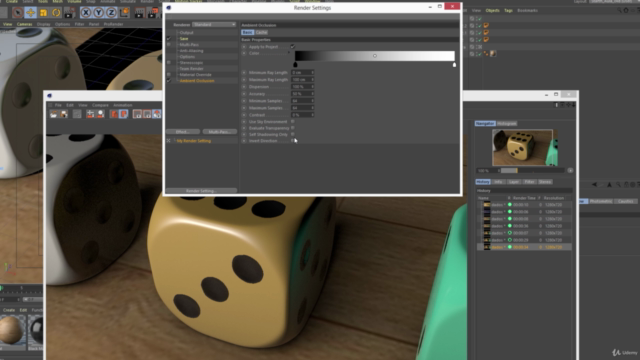
Task: Open the Histogram tab in Picture Viewer
Action: click(507, 123)
